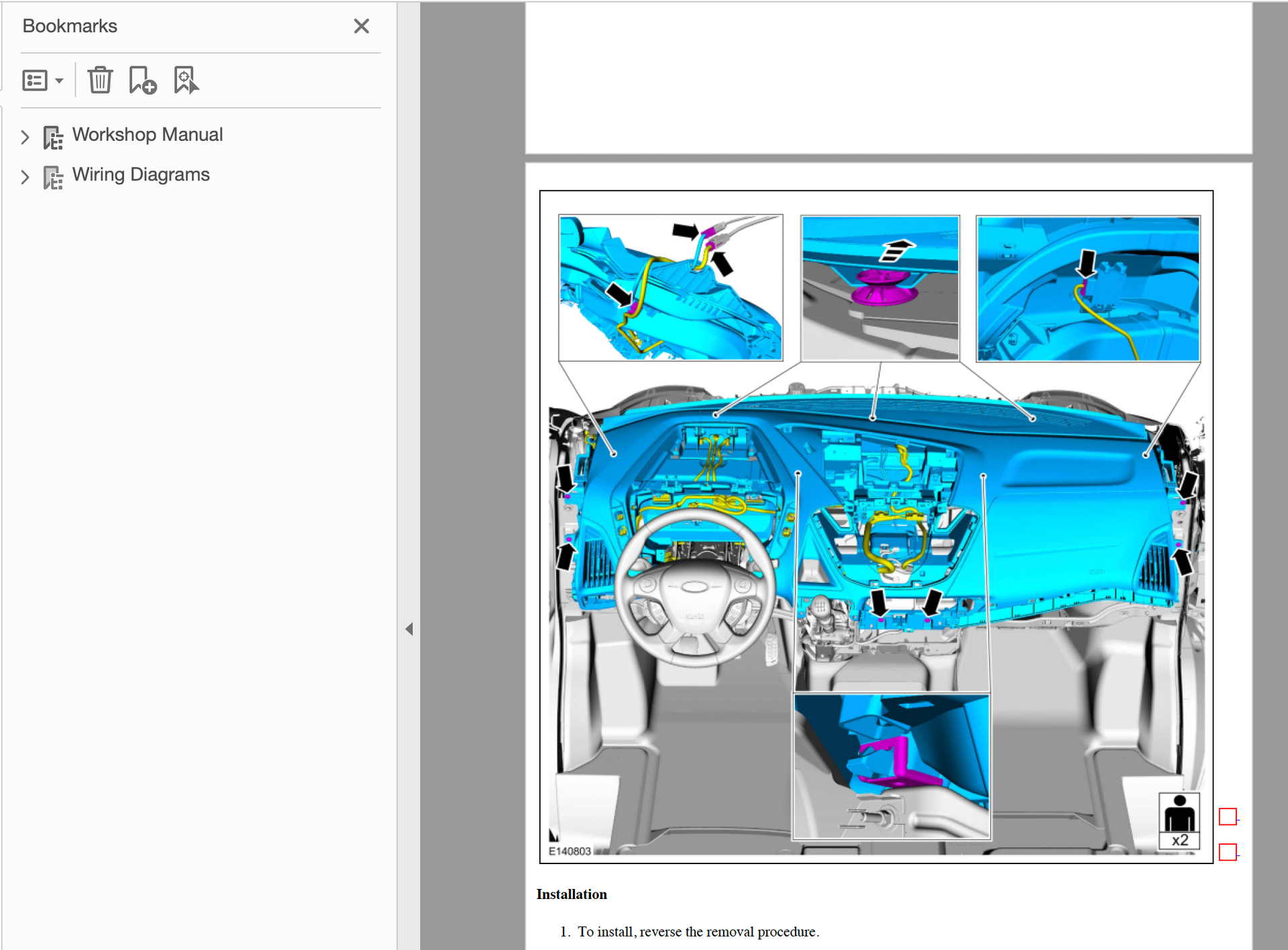Select the Workshop Manual bookmark label

tap(147, 135)
